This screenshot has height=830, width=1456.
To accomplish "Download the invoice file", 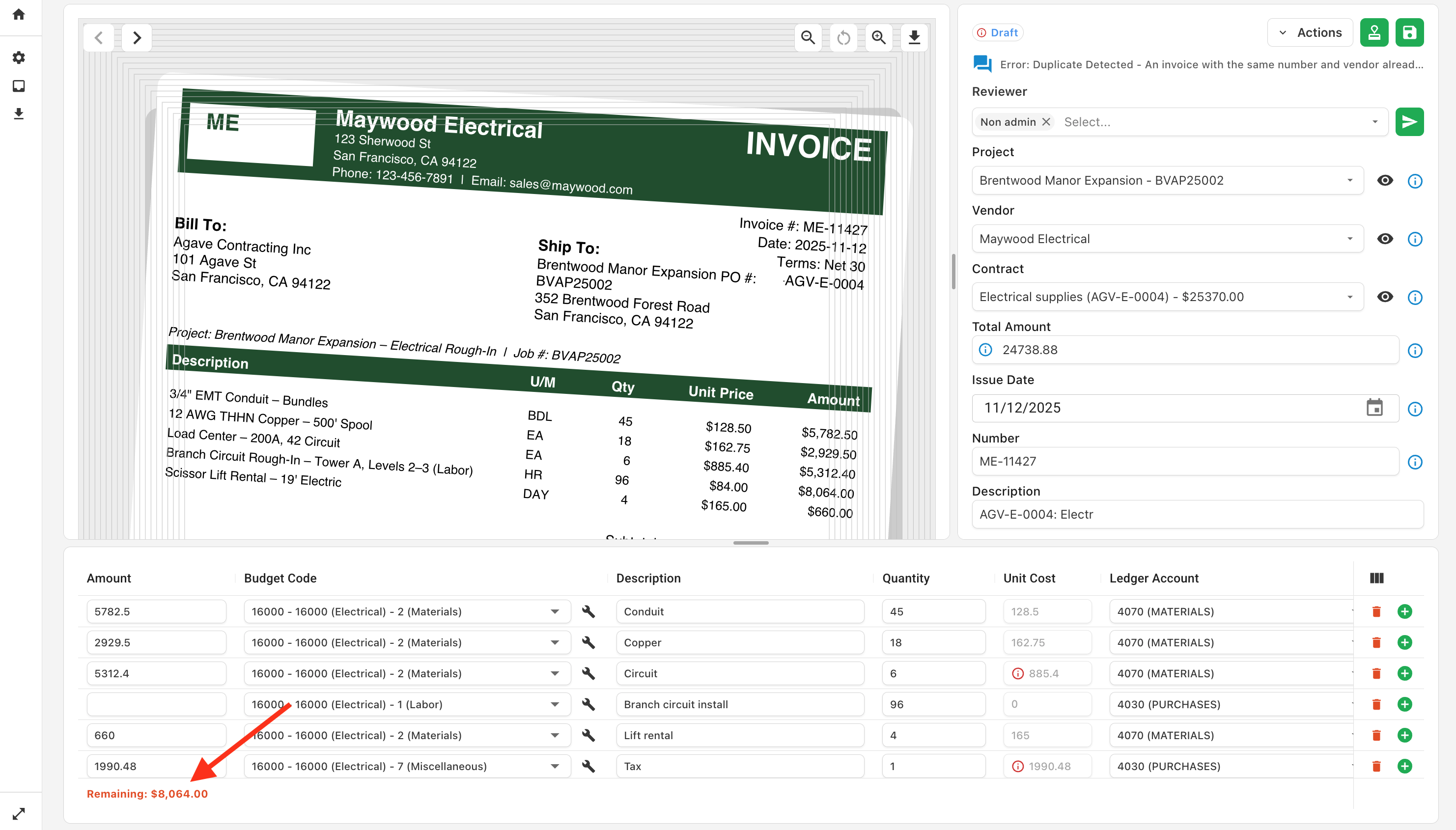I will tap(913, 37).
